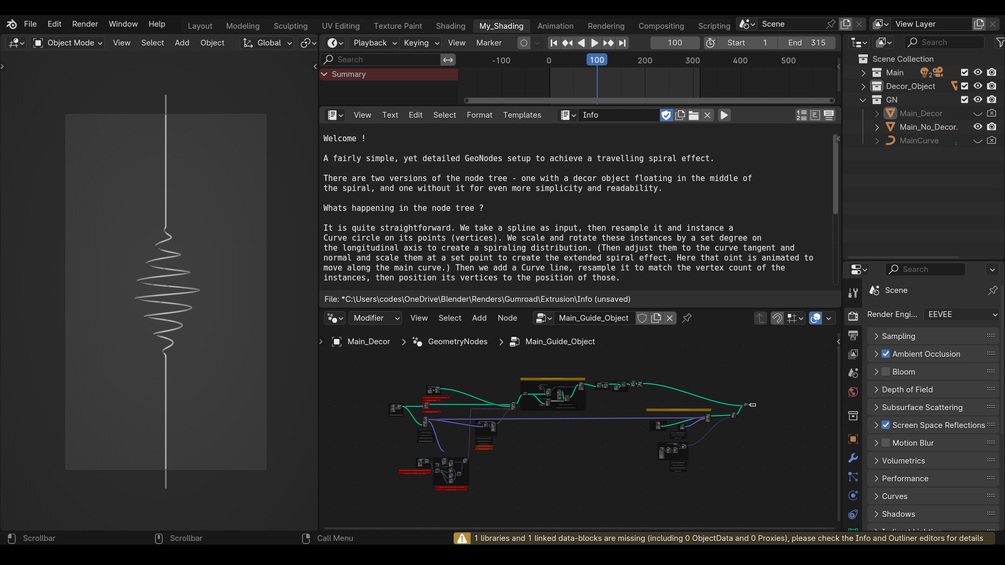This screenshot has height=565, width=1005.
Task: Collapse the GN collection
Action: point(863,100)
